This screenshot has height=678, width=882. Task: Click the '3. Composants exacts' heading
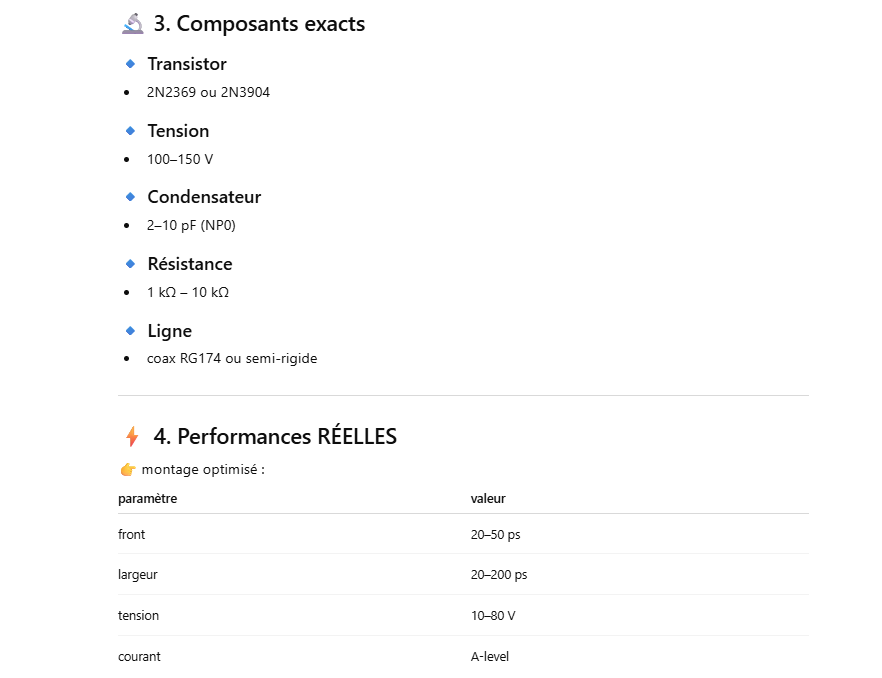(259, 24)
